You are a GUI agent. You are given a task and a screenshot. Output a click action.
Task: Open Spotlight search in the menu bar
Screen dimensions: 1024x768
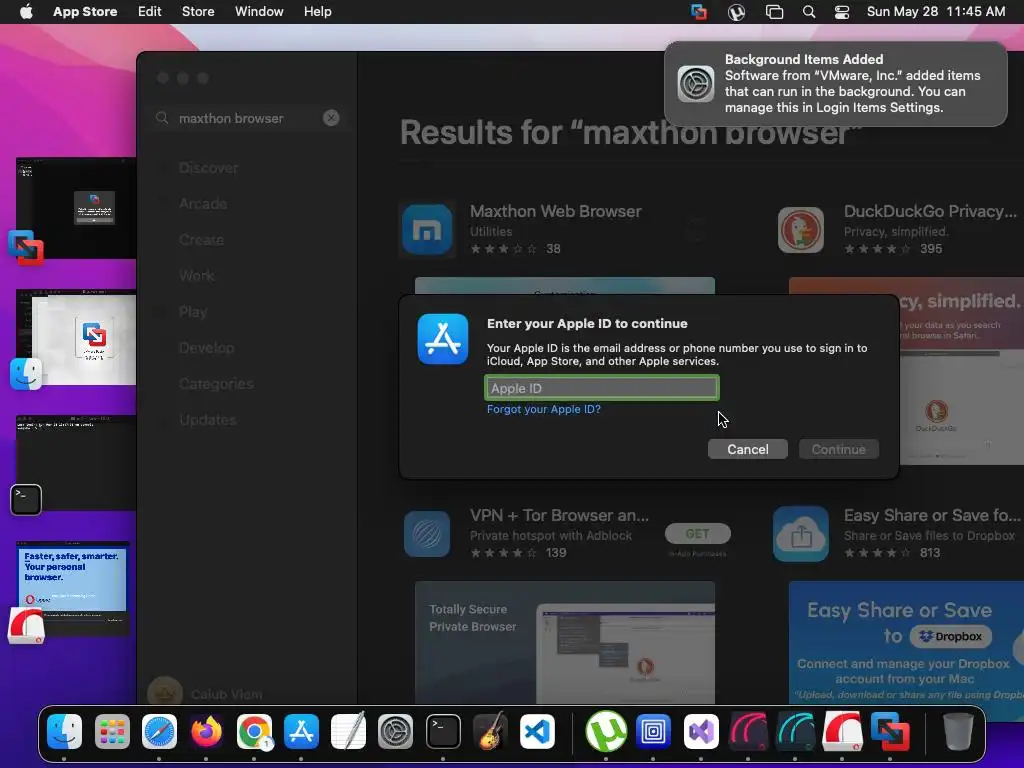pyautogui.click(x=808, y=12)
